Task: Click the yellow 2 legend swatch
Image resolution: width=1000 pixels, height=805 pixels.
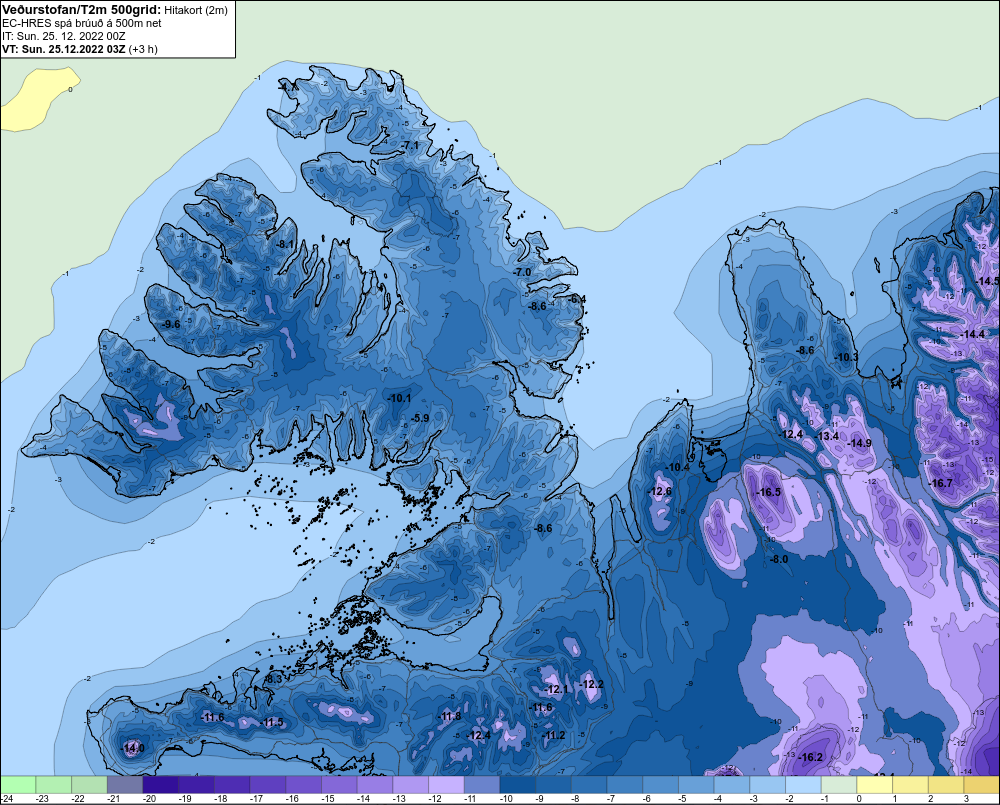Action: pyautogui.click(x=946, y=785)
